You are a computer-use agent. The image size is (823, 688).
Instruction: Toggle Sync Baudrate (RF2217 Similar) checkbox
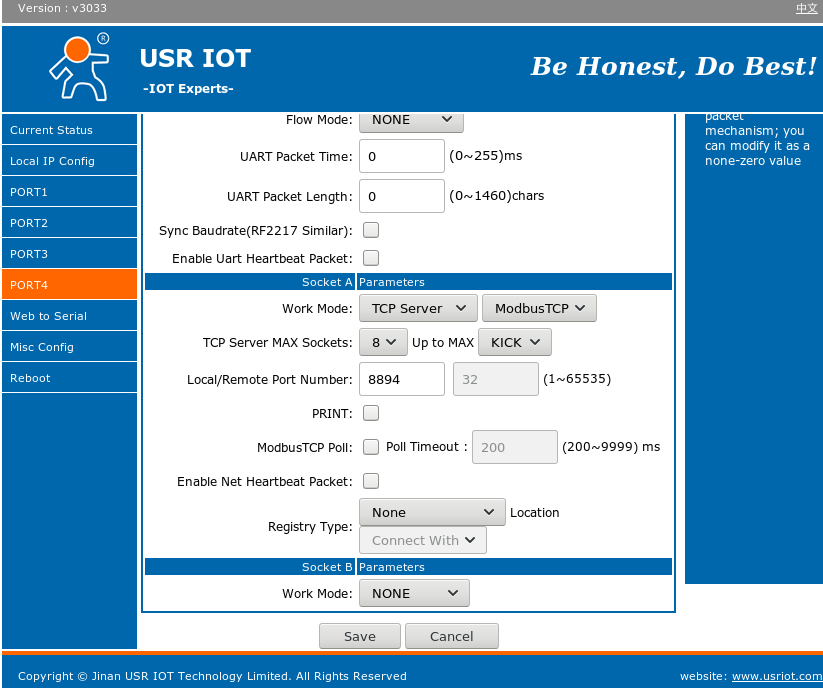coord(371,230)
